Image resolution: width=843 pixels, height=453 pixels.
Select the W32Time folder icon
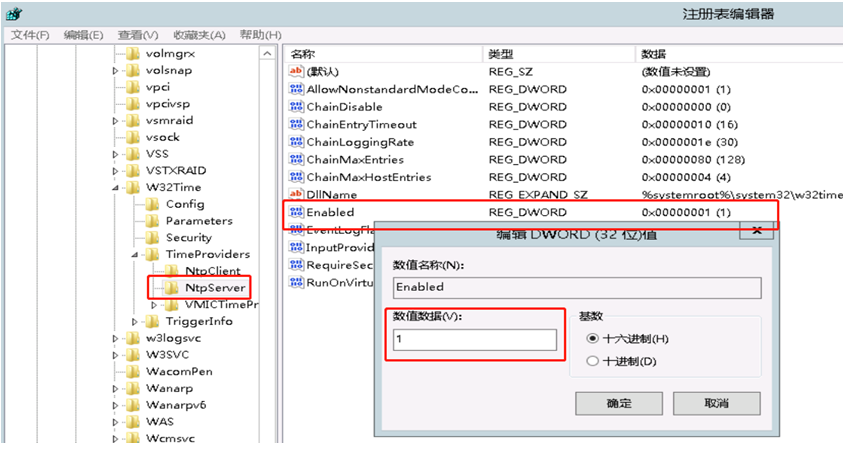(x=133, y=187)
